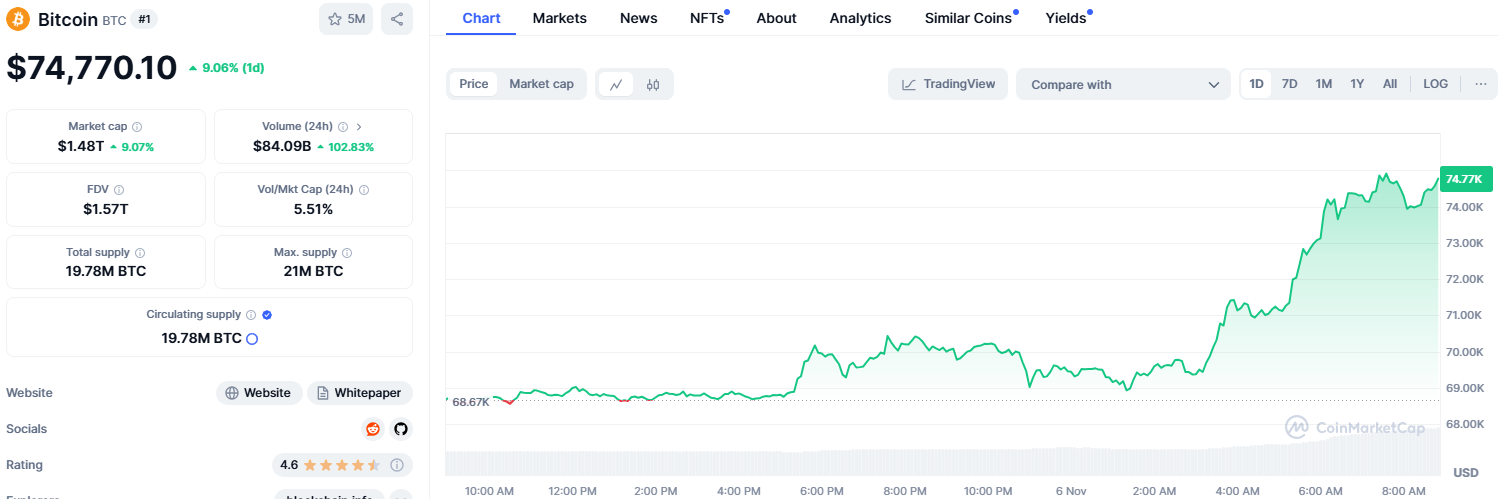The width and height of the screenshot is (1498, 499).
Task: Click the 74.77K current price label
Action: point(1465,179)
